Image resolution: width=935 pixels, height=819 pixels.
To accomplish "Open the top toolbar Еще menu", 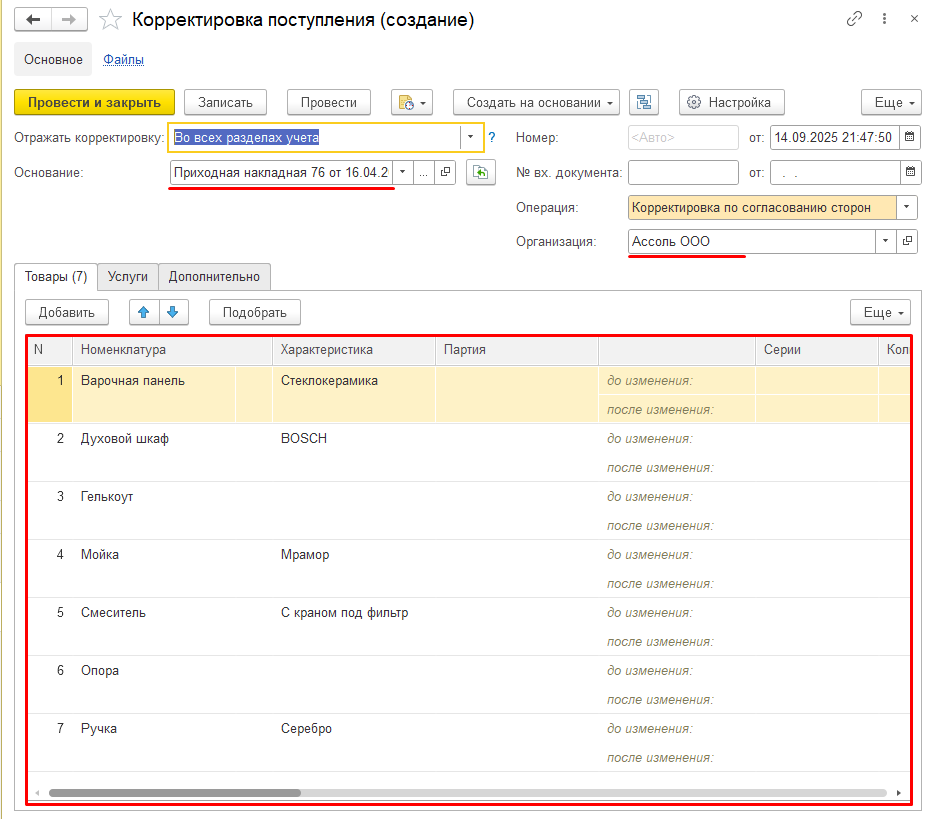I will pos(891,103).
